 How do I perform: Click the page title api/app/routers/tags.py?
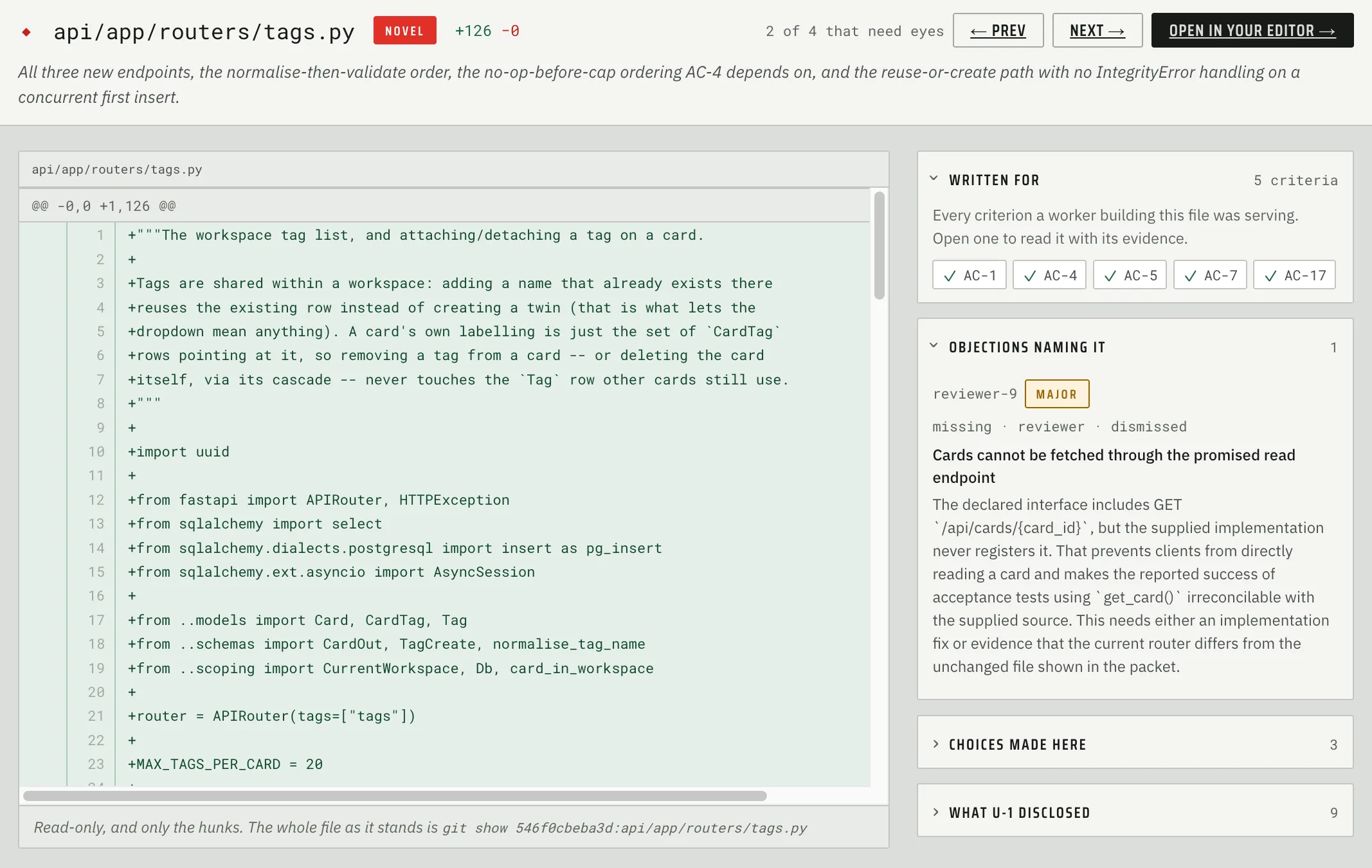(204, 32)
